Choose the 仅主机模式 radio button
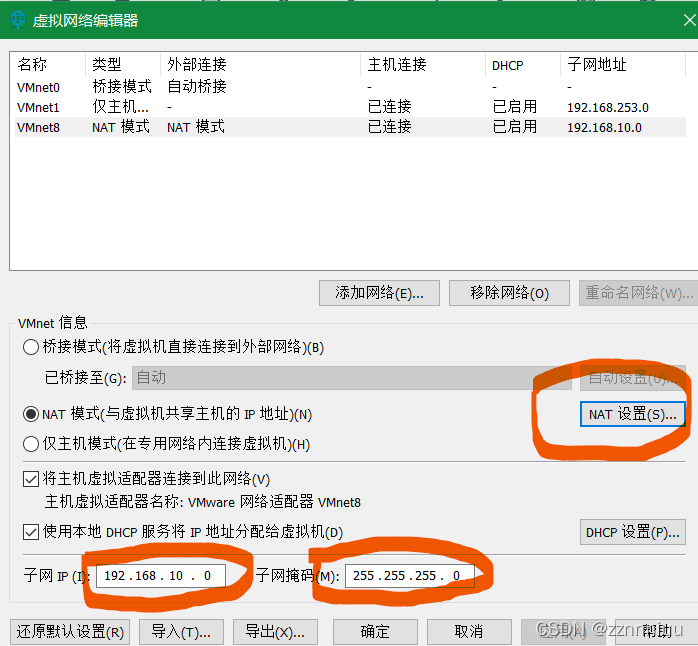The image size is (698, 646). pos(31,443)
